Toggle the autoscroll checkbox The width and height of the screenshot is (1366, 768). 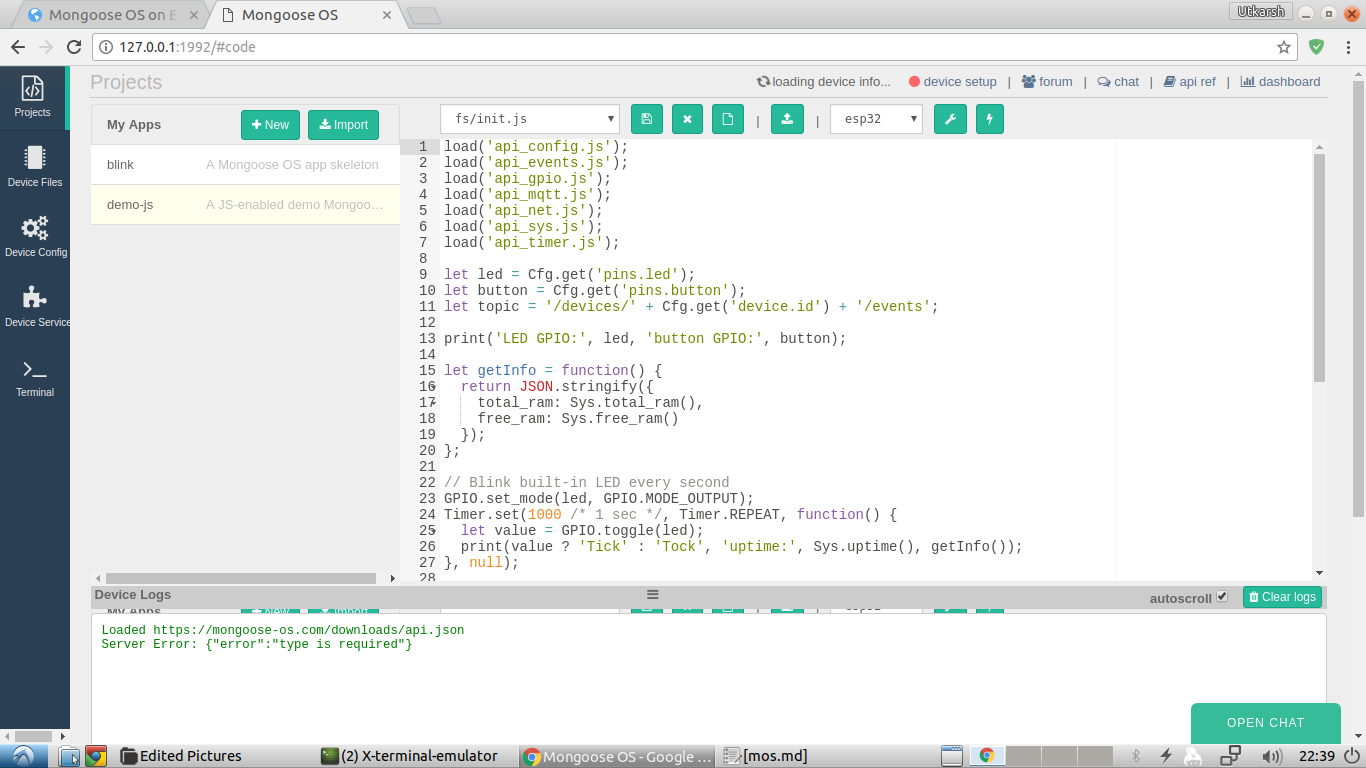click(1222, 597)
